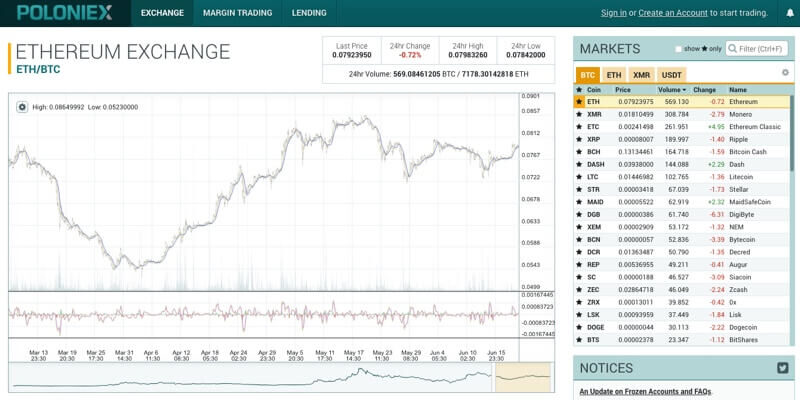This screenshot has height=400, width=800.
Task: Click the ETH/BTC pair label
Action: (x=38, y=70)
